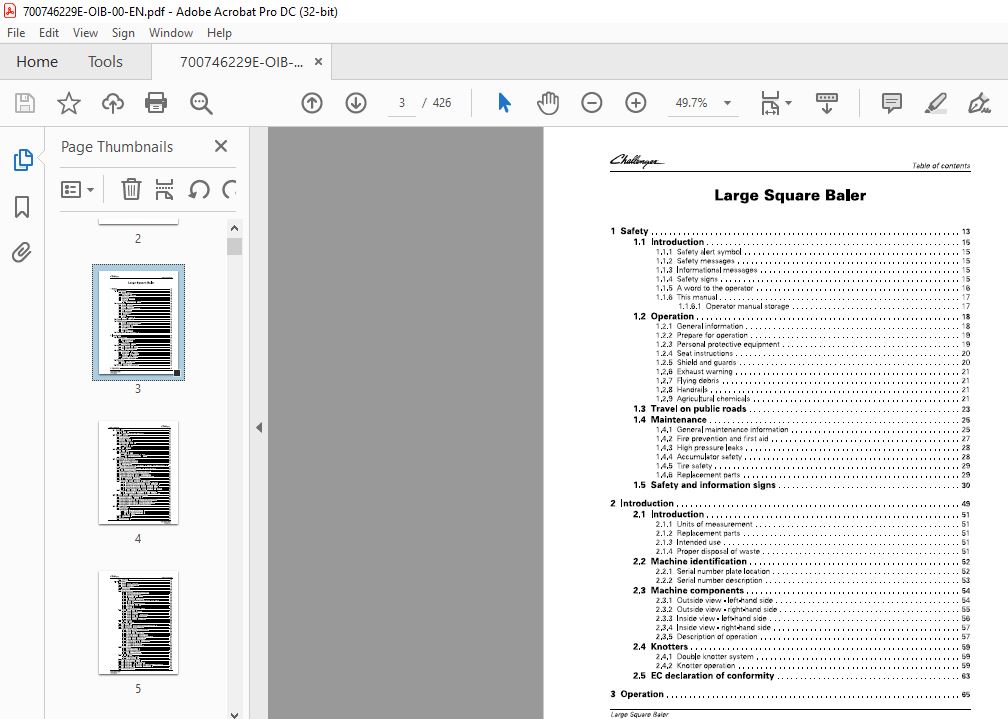
Task: Choose the Selection arrow tool
Action: [505, 103]
